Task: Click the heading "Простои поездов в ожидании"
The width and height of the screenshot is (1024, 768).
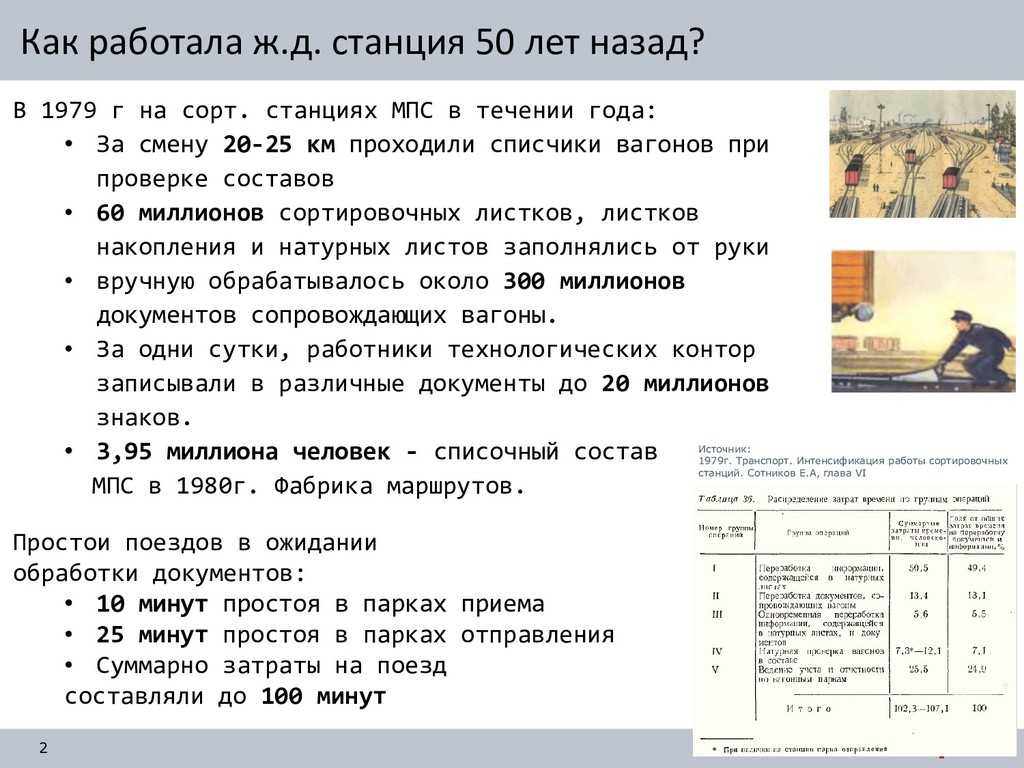Action: click(x=195, y=543)
